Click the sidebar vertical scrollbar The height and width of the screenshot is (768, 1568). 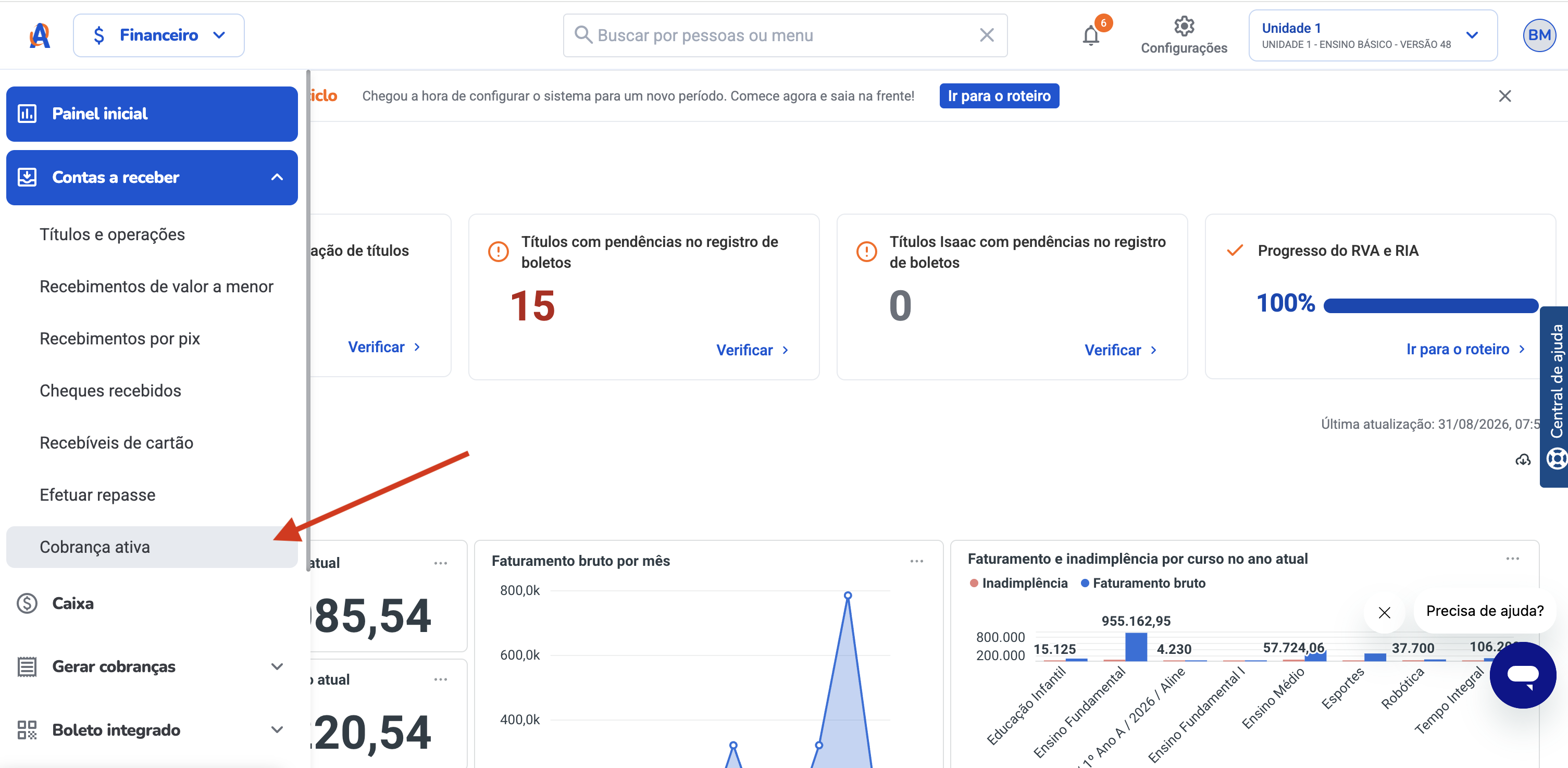pyautogui.click(x=308, y=320)
